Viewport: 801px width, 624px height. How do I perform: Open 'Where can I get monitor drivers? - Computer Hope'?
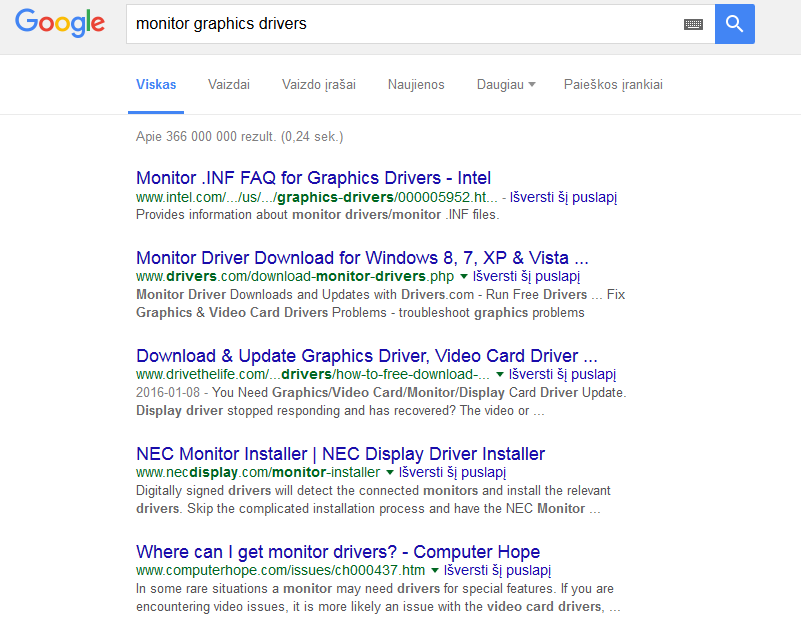tap(338, 551)
